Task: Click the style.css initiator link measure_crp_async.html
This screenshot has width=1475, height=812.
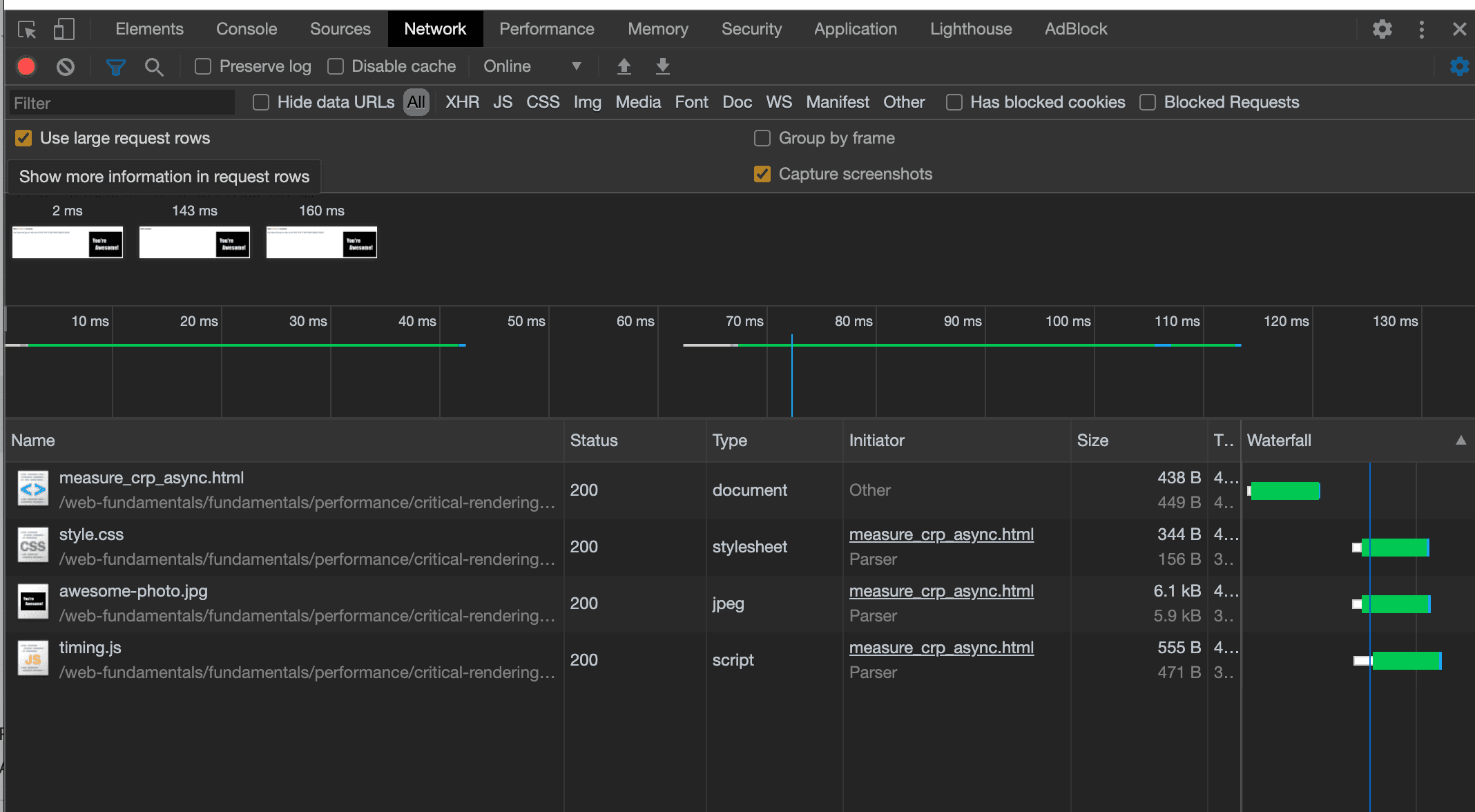Action: click(x=941, y=534)
